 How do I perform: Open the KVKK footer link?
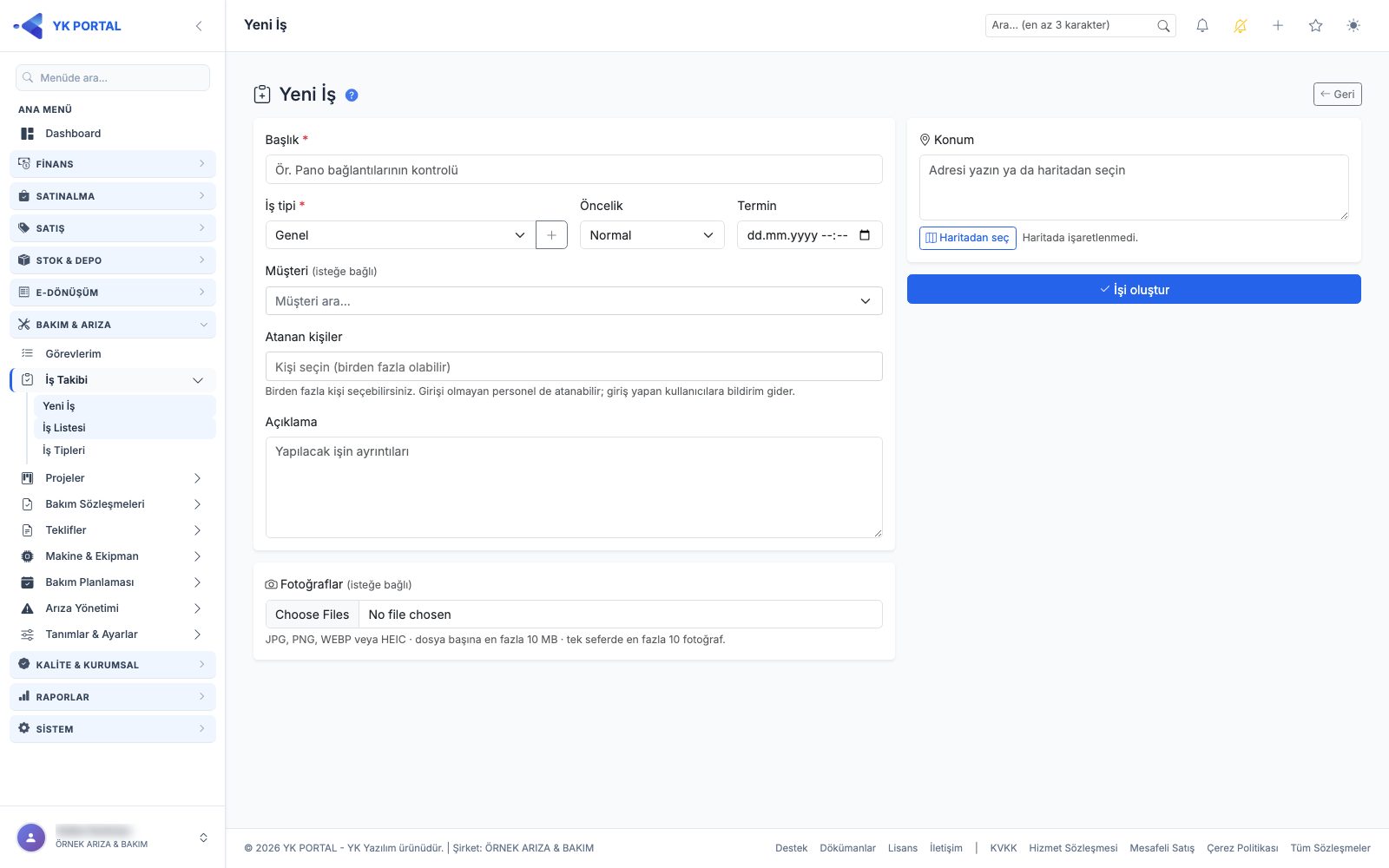[x=1003, y=848]
